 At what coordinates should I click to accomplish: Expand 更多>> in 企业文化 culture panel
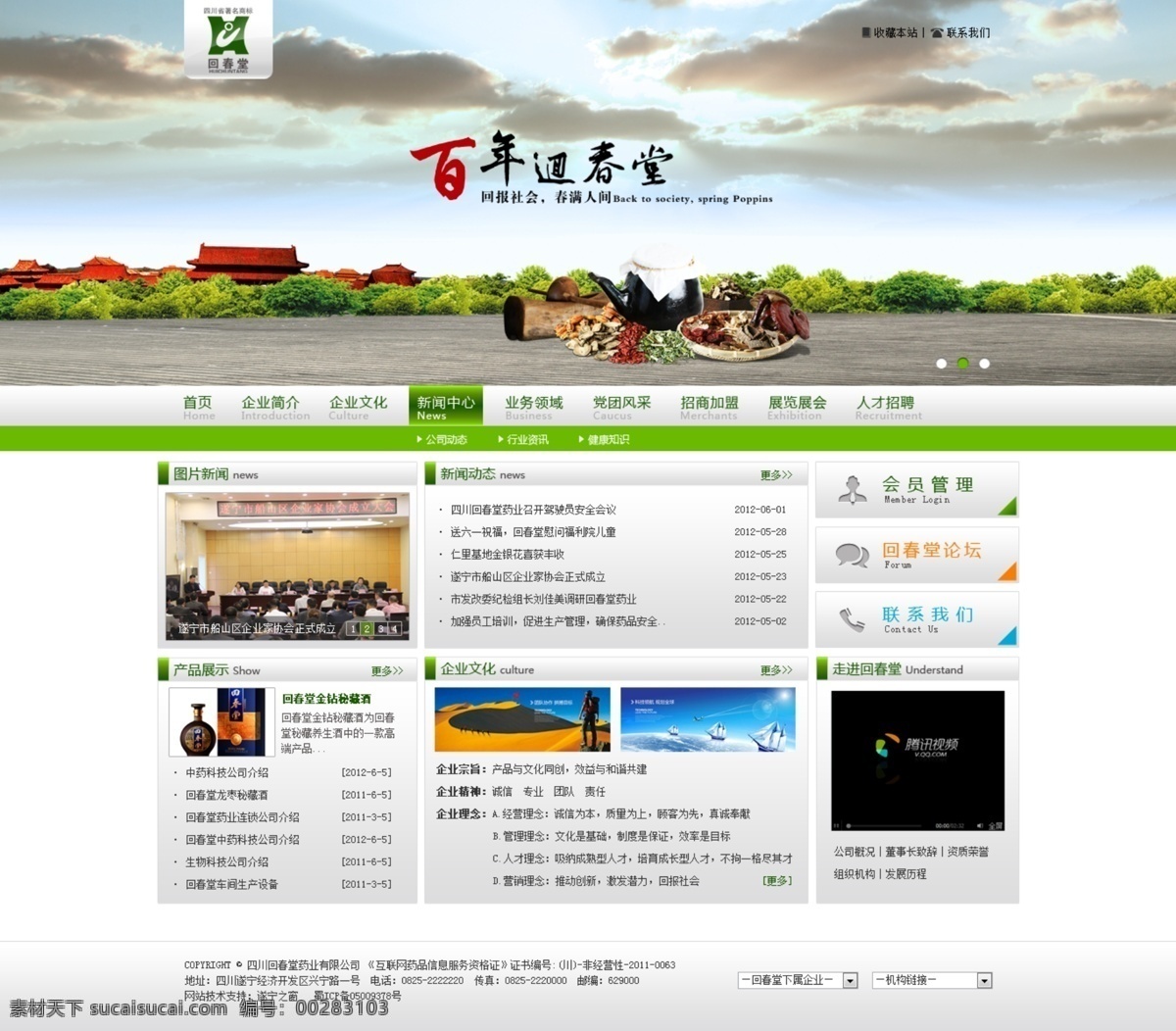776,670
